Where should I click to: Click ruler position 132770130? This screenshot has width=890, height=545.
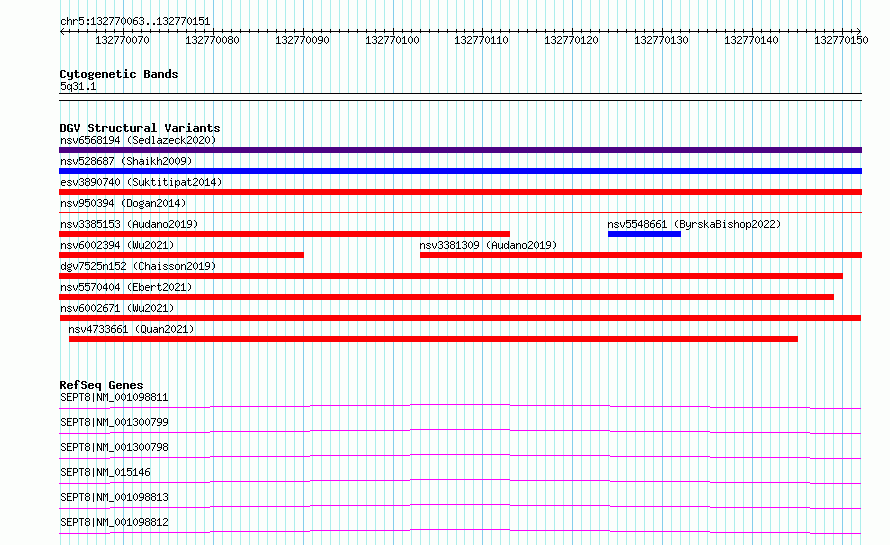661,40
